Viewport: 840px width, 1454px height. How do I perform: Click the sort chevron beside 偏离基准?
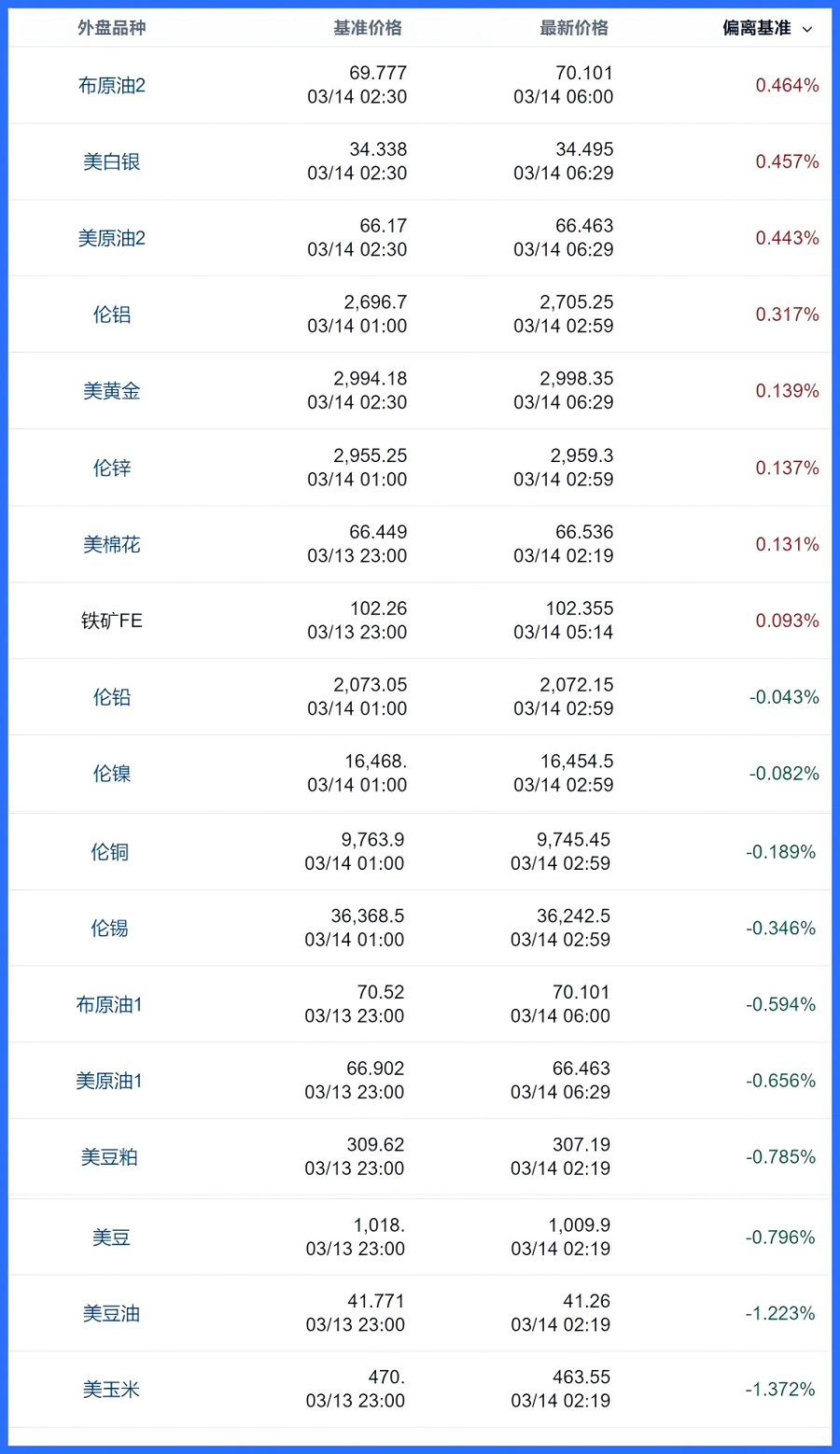click(807, 29)
